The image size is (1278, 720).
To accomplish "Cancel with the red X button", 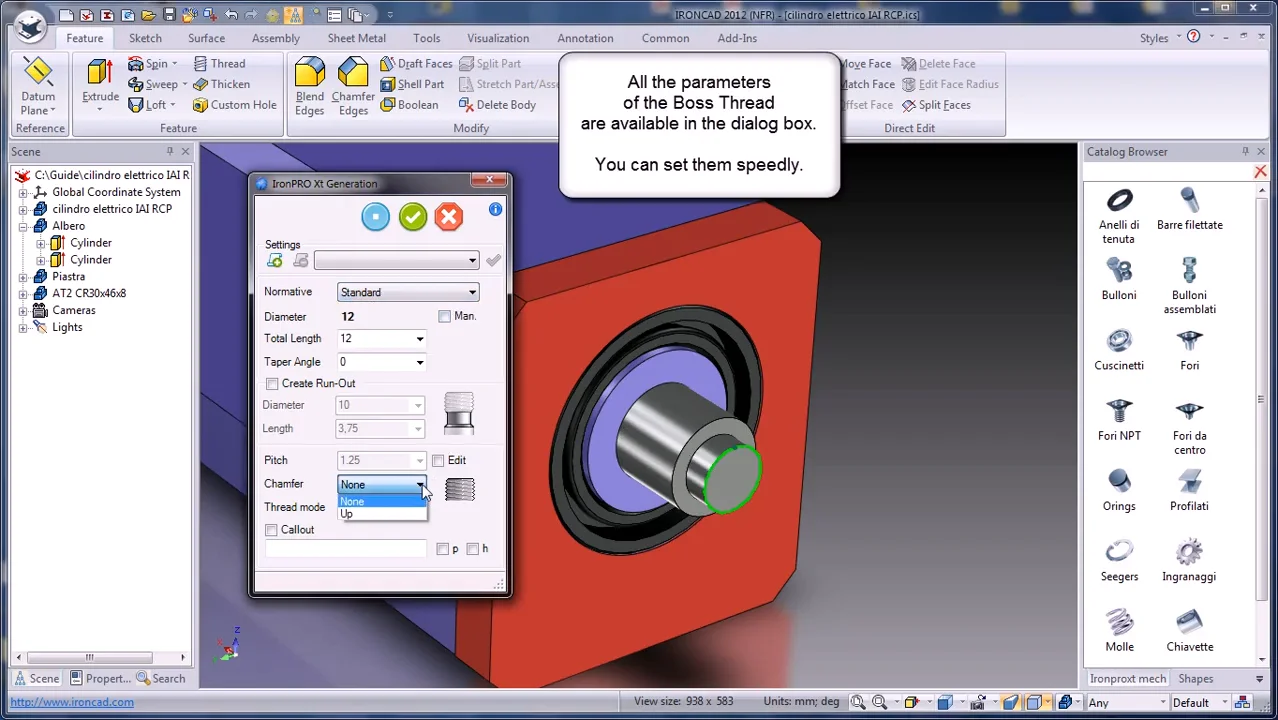I will click(449, 217).
